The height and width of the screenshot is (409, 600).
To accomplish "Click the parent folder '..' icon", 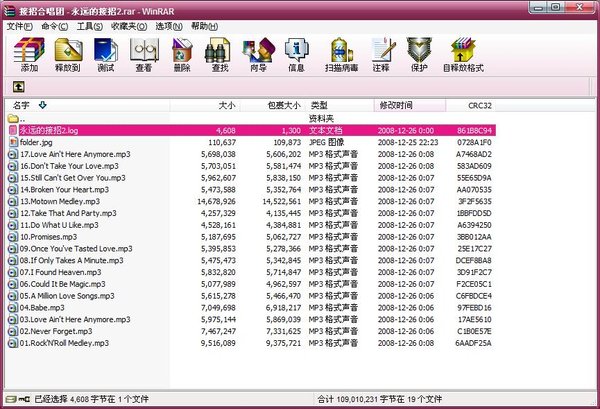I will pyautogui.click(x=13, y=119).
